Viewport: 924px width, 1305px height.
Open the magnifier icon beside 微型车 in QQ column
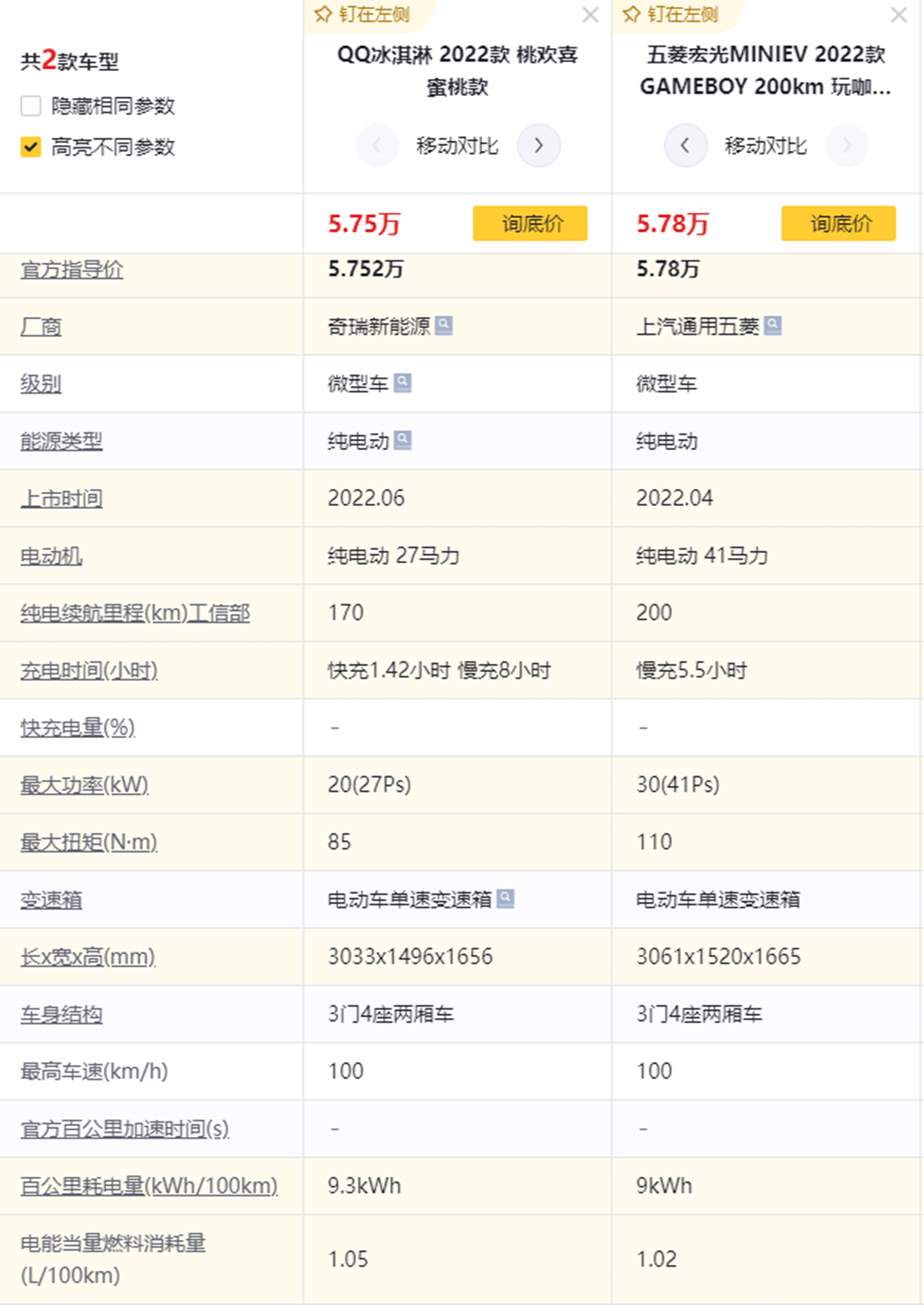pos(403,383)
